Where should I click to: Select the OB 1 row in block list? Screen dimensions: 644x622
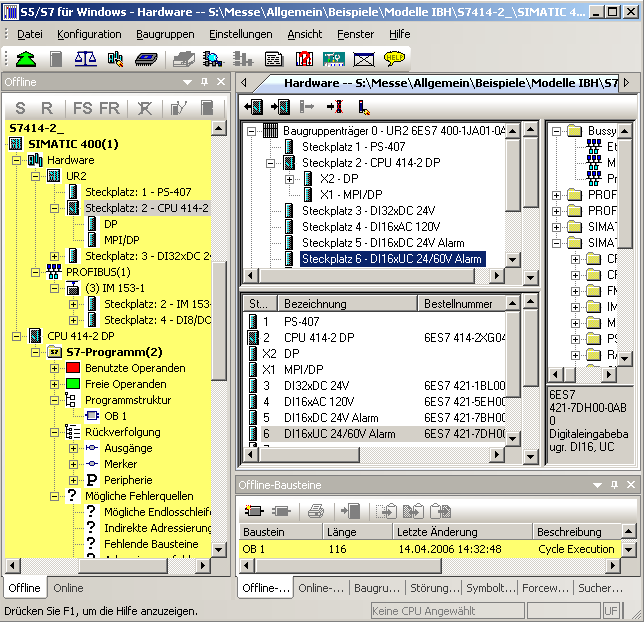(x=429, y=549)
